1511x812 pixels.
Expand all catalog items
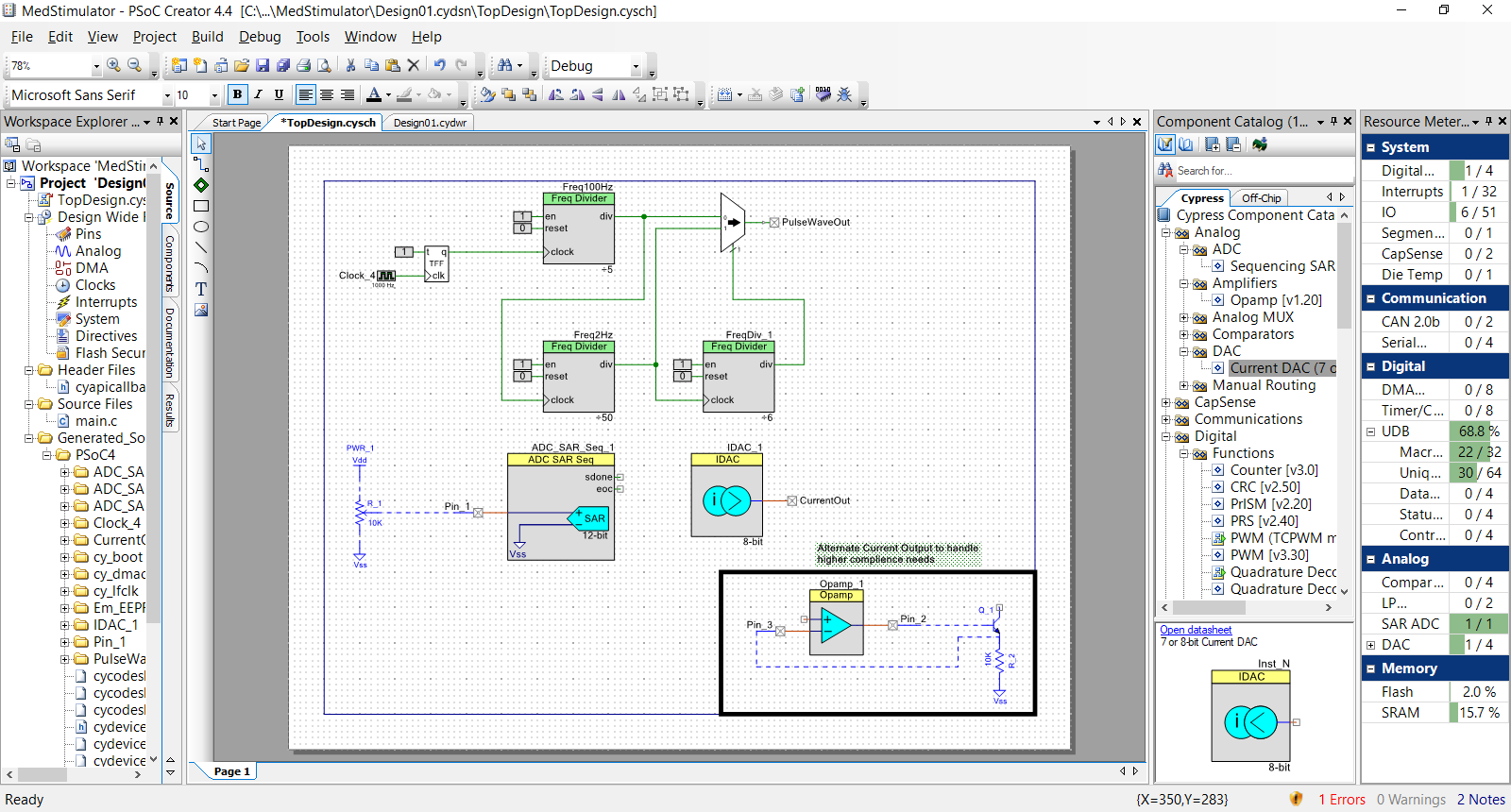[1212, 144]
